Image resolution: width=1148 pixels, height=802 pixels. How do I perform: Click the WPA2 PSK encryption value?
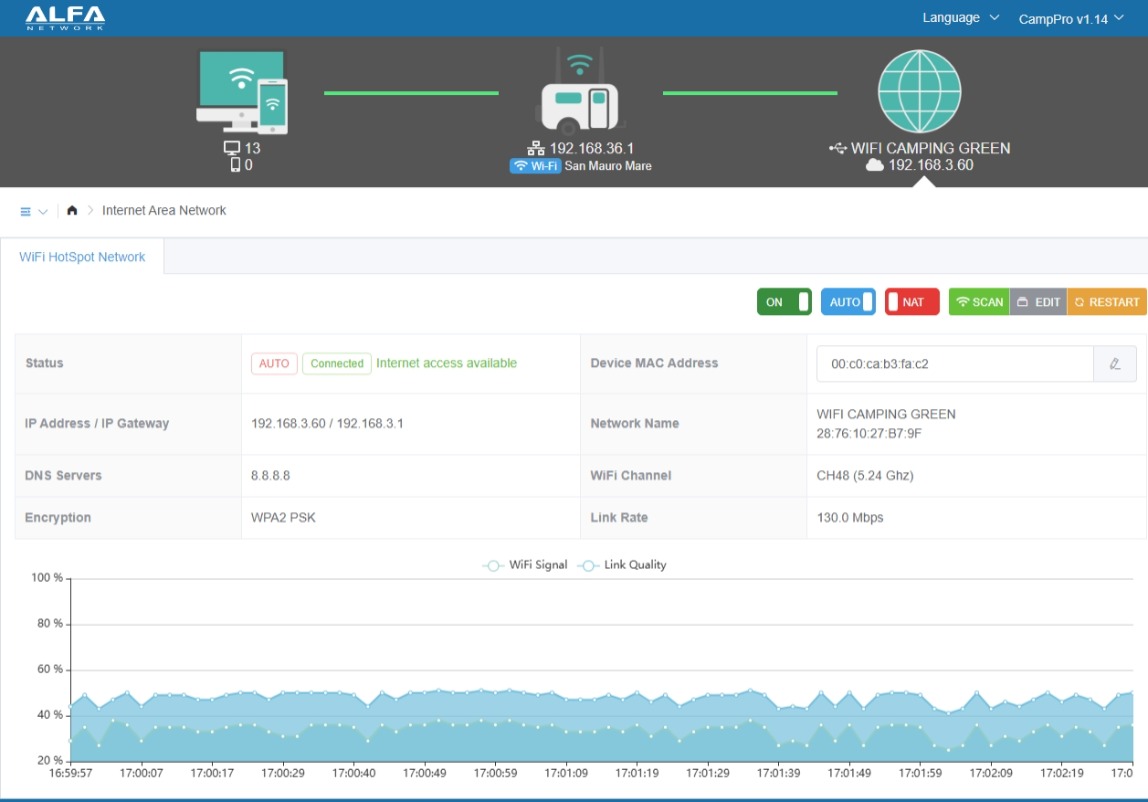point(283,518)
